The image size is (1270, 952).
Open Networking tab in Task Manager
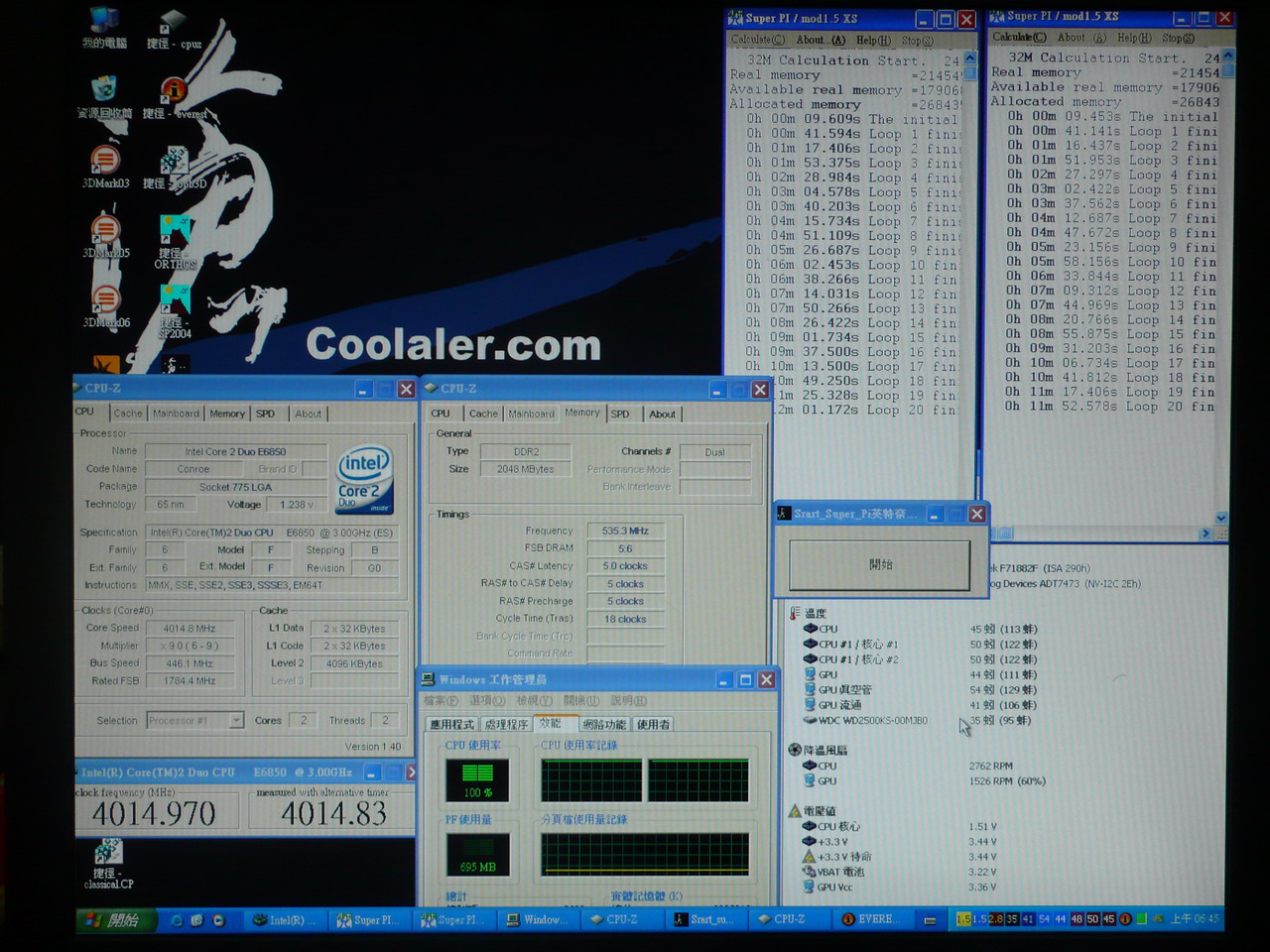(604, 724)
